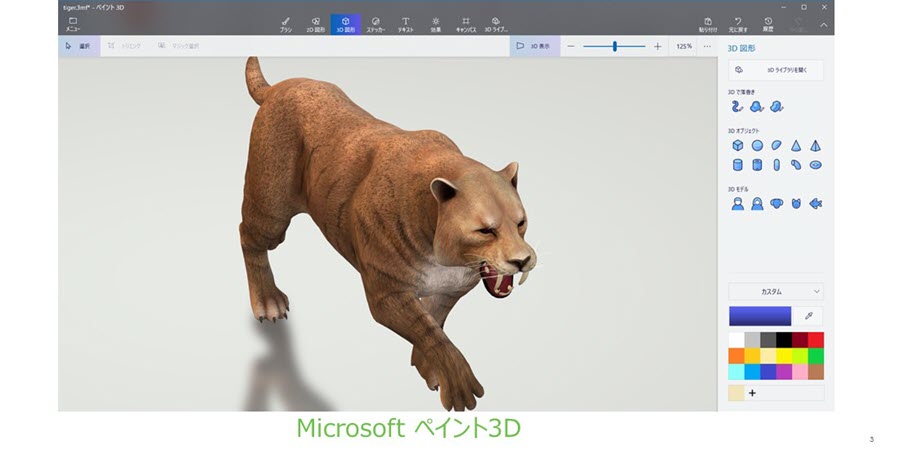Open the Stickers tool

375,23
